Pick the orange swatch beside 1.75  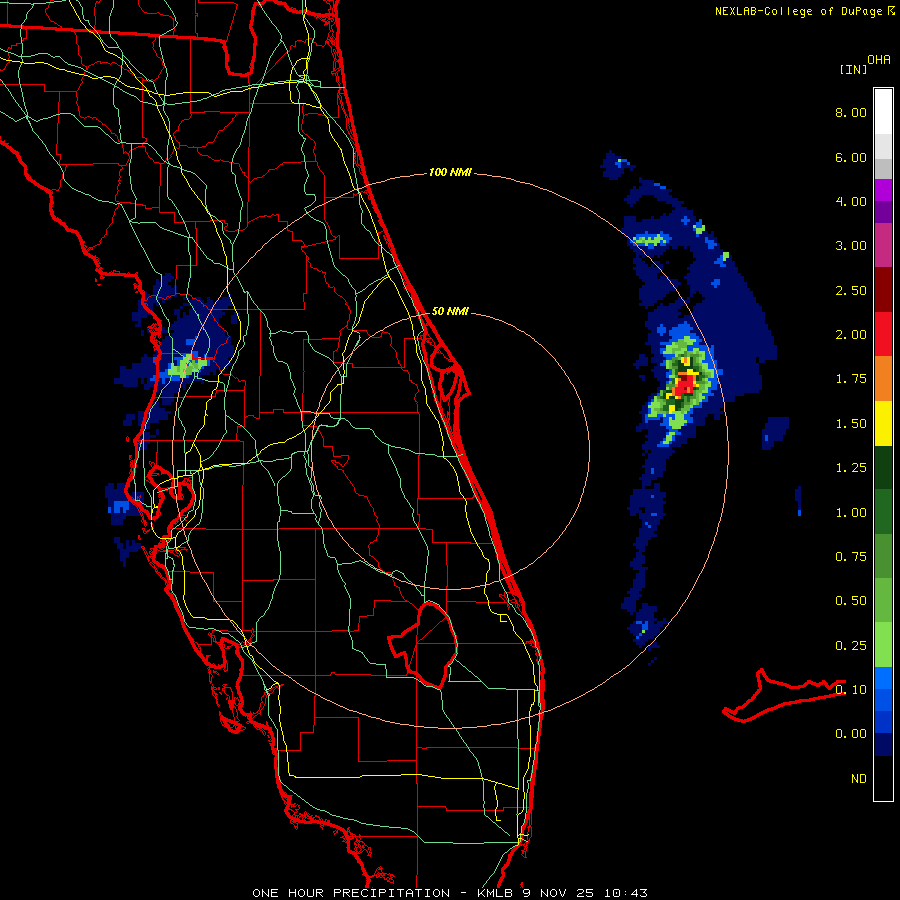[x=883, y=378]
